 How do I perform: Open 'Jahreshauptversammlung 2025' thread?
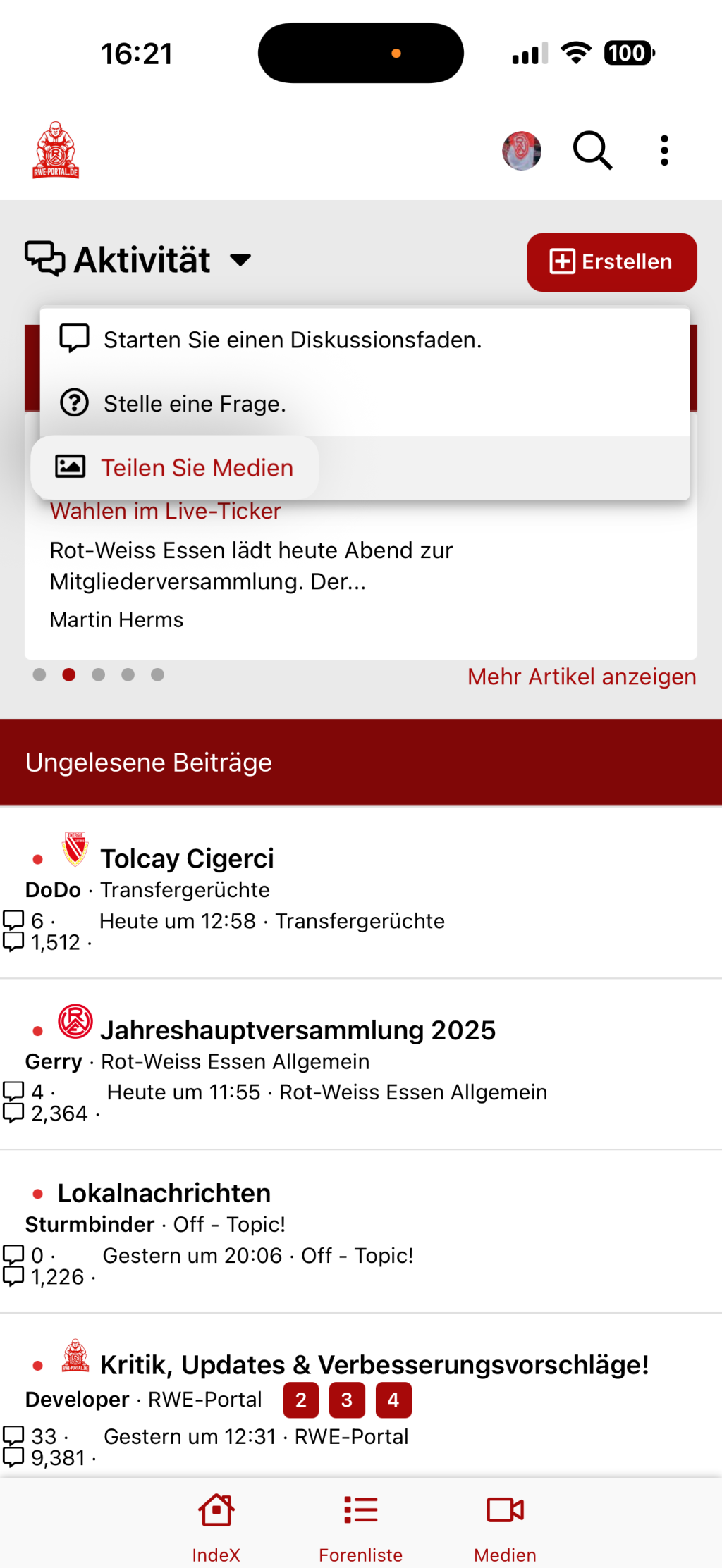click(x=298, y=1030)
